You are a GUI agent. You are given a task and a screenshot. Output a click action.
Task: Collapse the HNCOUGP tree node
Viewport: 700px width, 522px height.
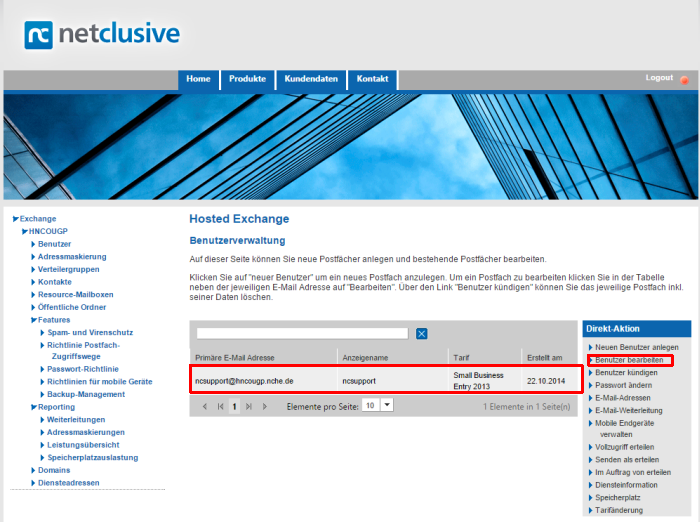(25, 231)
